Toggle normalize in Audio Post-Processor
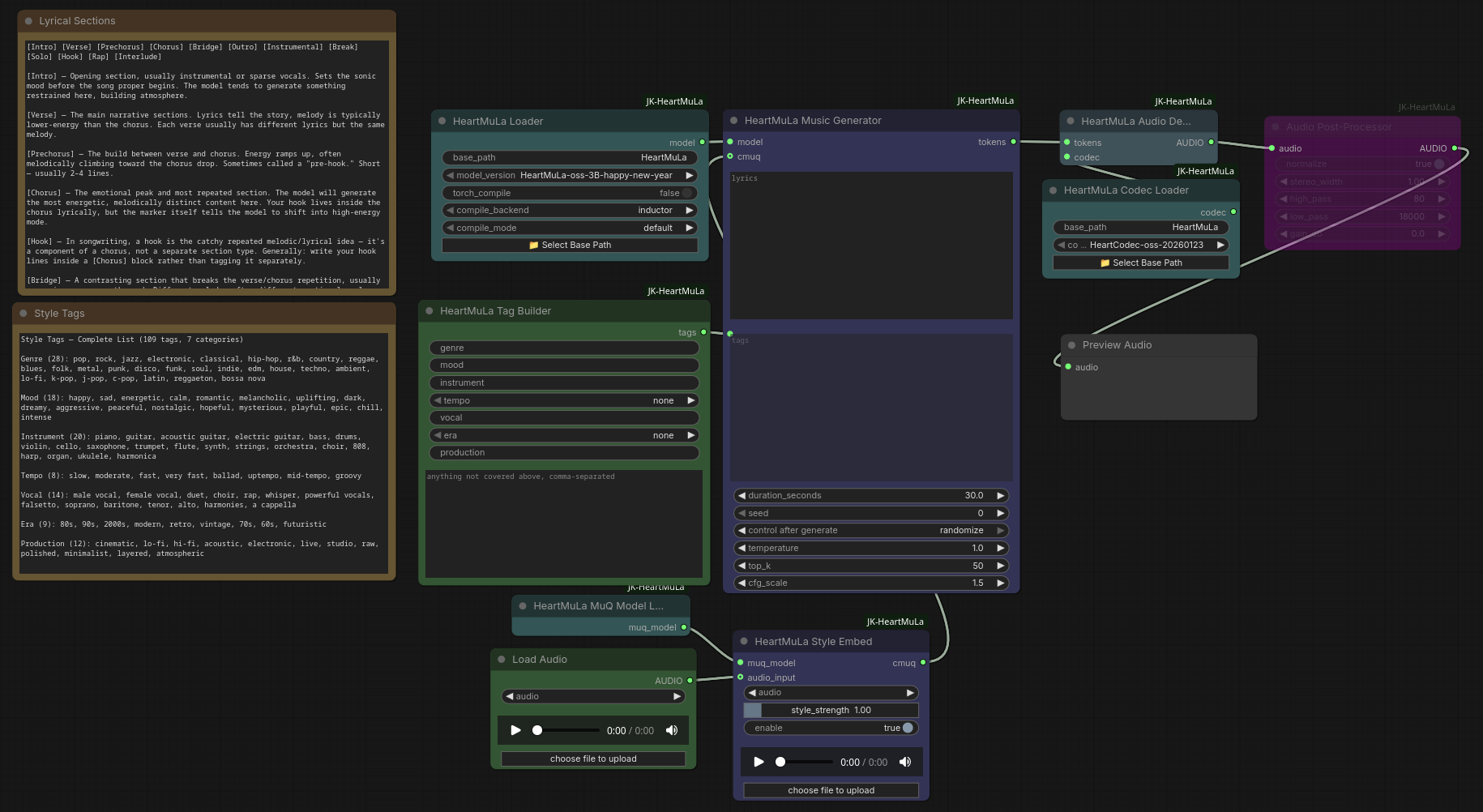The width and height of the screenshot is (1483, 812). [x=1439, y=164]
